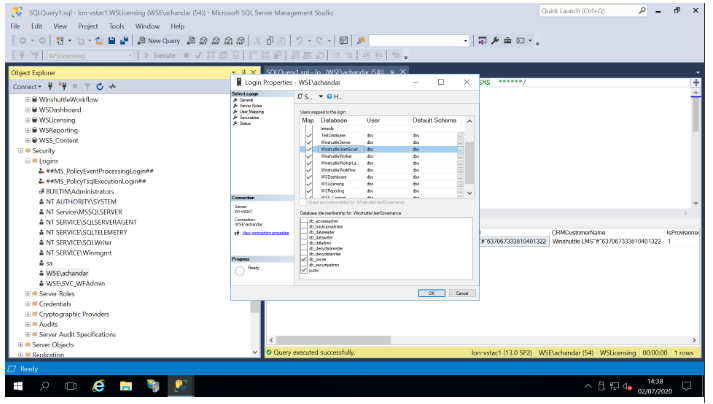Toggle Map checkbox for WinshuttleUserGovernance row
Screen dimensions: 713x404
(308, 148)
